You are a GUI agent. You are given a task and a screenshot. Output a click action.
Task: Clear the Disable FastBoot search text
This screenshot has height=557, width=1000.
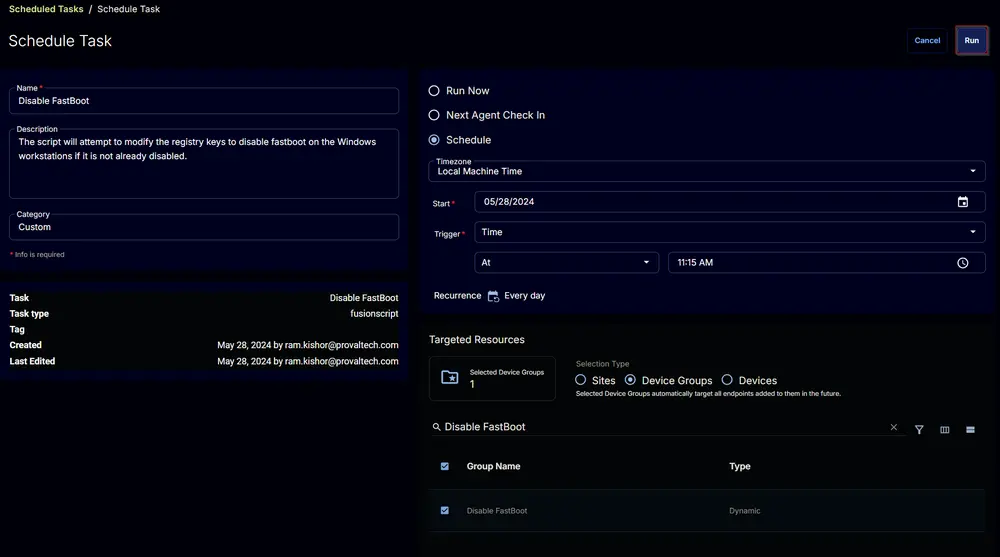pyautogui.click(x=893, y=427)
